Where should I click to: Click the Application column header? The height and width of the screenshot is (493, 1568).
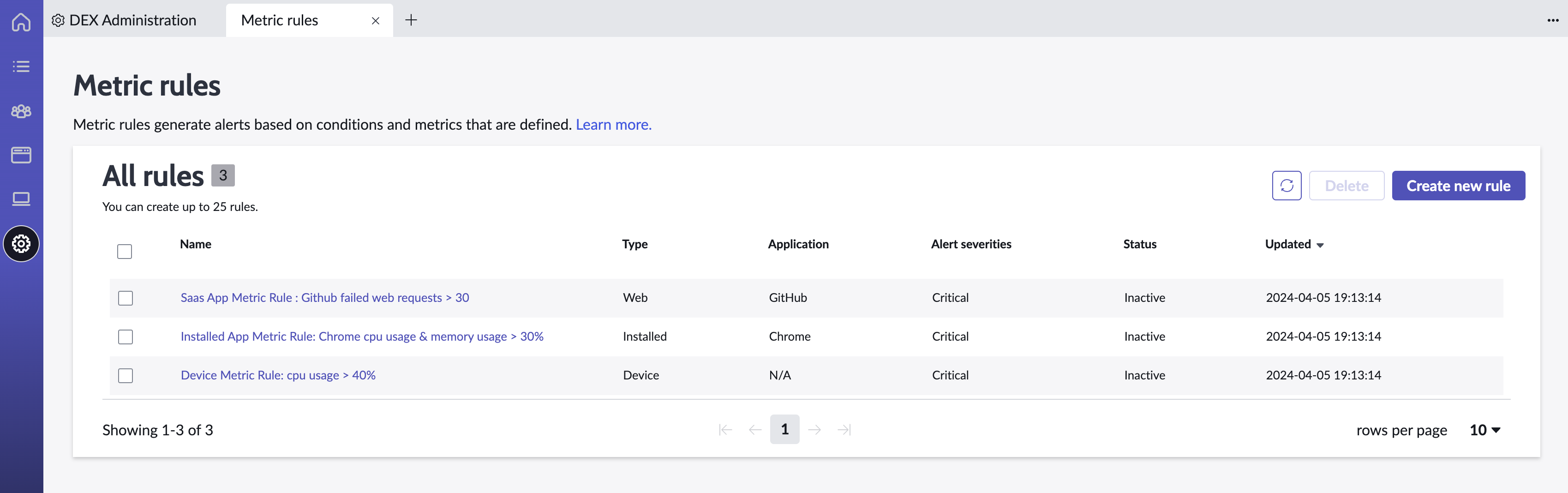point(798,244)
